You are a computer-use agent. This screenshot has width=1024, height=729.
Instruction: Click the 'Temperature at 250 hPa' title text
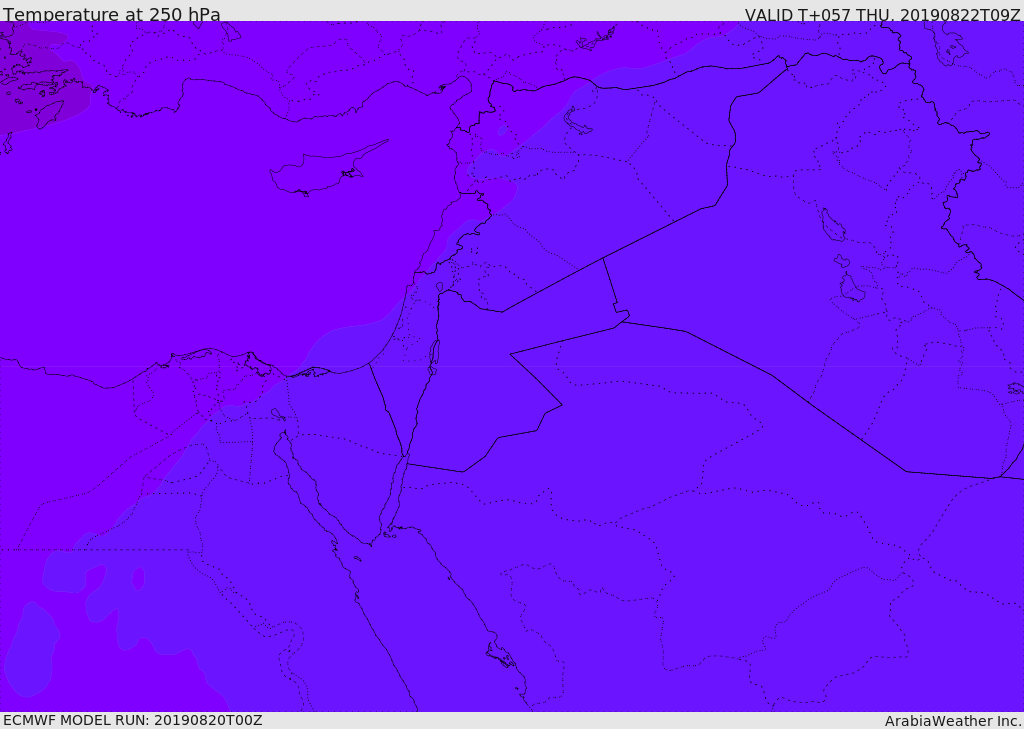click(x=112, y=14)
